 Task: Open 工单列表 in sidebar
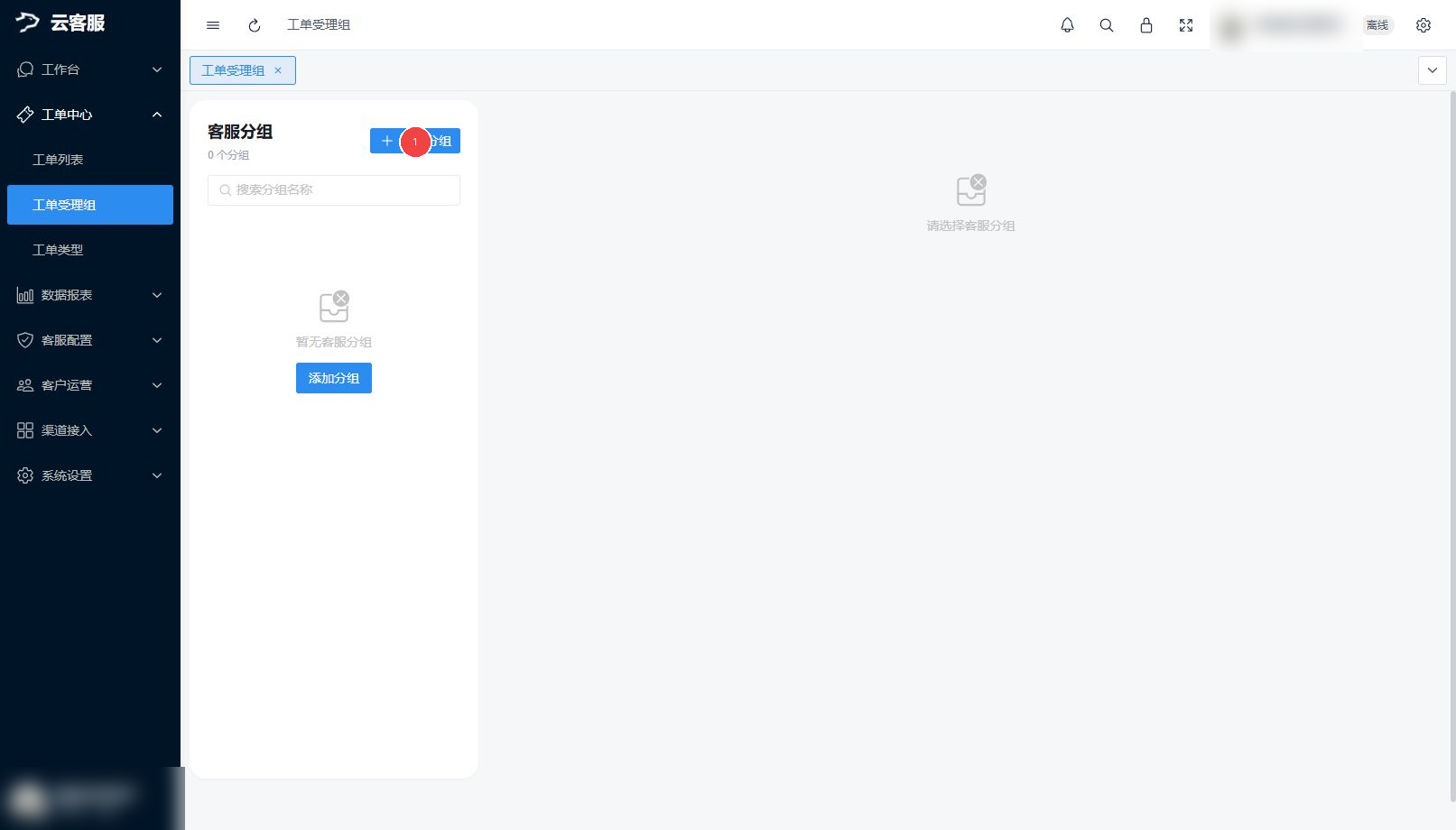(90, 160)
